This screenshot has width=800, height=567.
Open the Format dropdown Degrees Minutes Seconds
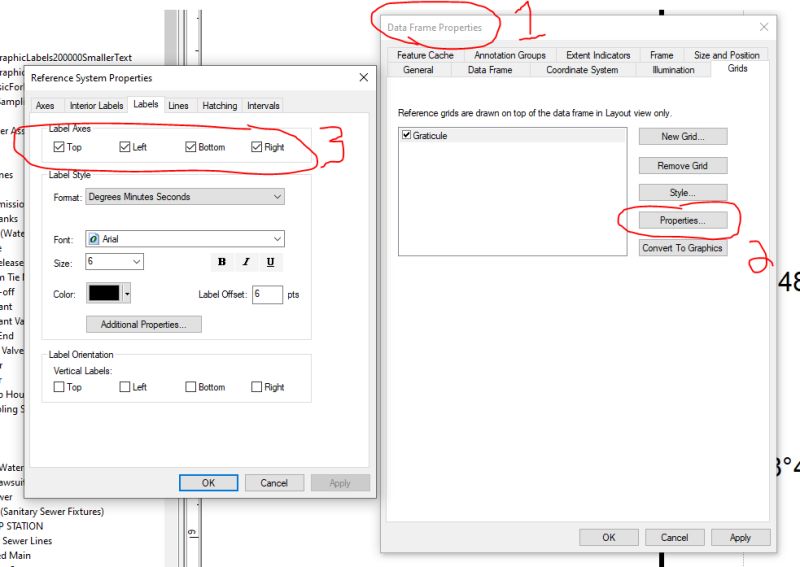[185, 196]
